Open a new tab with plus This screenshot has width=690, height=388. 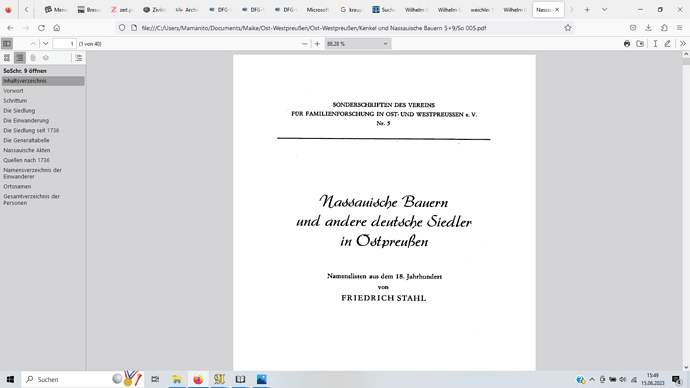coord(587,10)
